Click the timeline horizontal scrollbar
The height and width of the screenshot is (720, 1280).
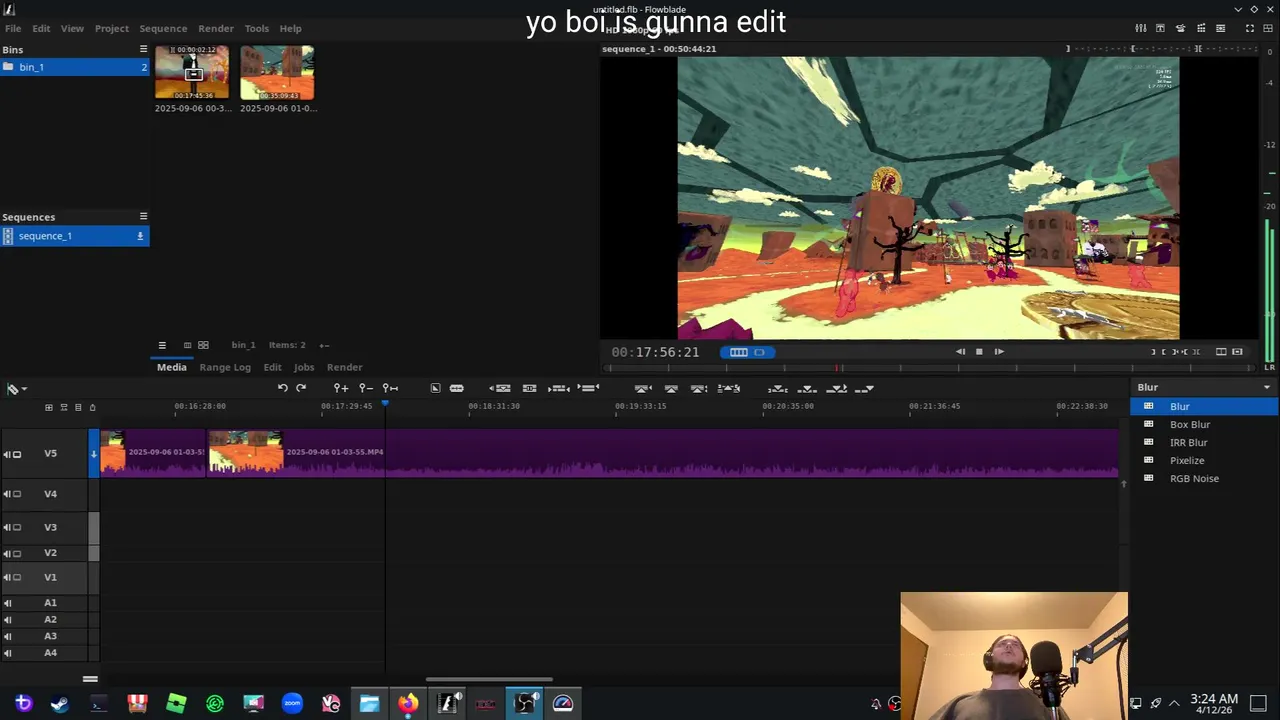pos(489,679)
